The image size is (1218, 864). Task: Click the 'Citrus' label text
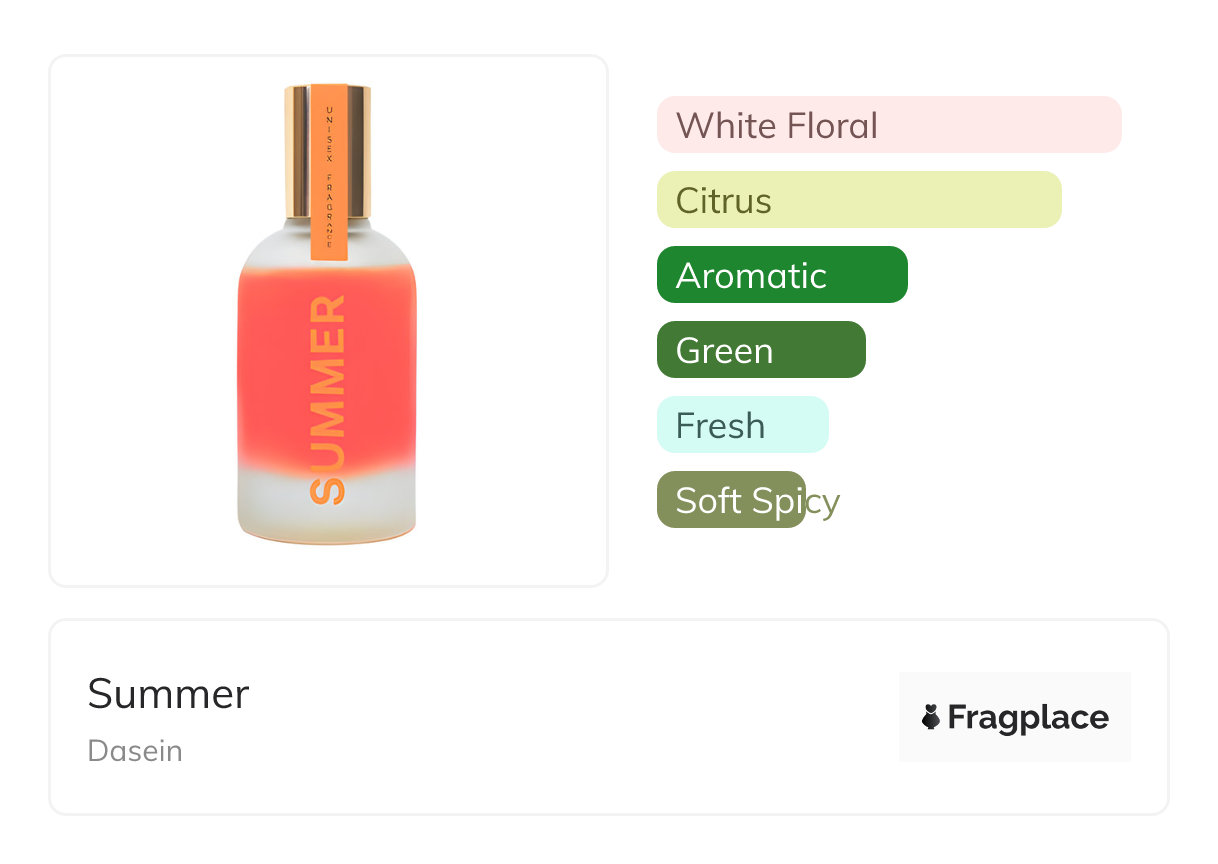tap(723, 201)
